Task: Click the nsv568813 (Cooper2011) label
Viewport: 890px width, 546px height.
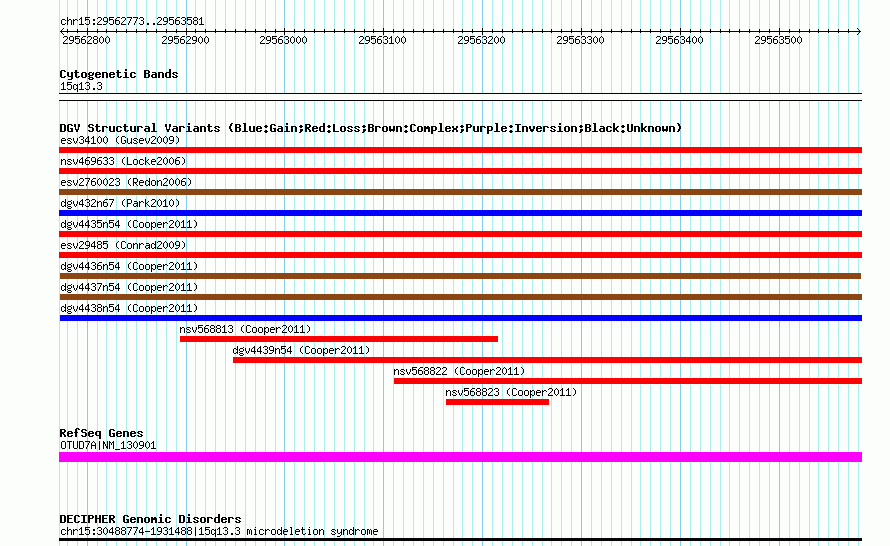Action: [x=245, y=329]
